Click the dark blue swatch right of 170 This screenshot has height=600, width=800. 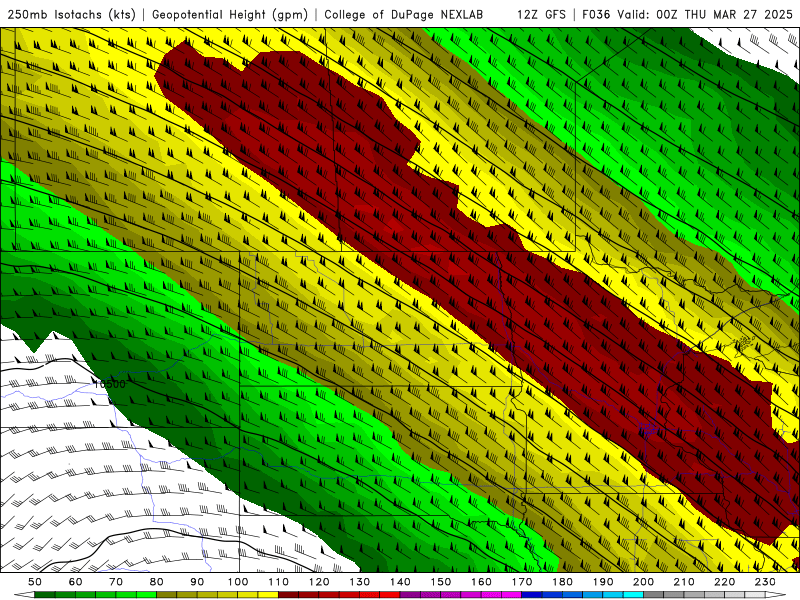(x=532, y=595)
